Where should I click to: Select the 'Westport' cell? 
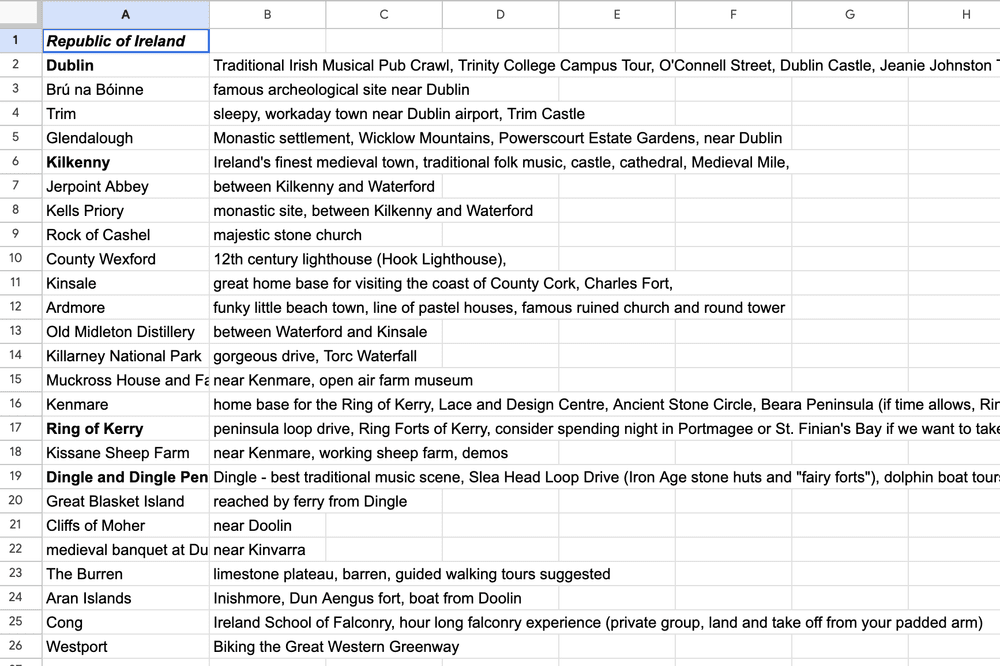pos(126,647)
